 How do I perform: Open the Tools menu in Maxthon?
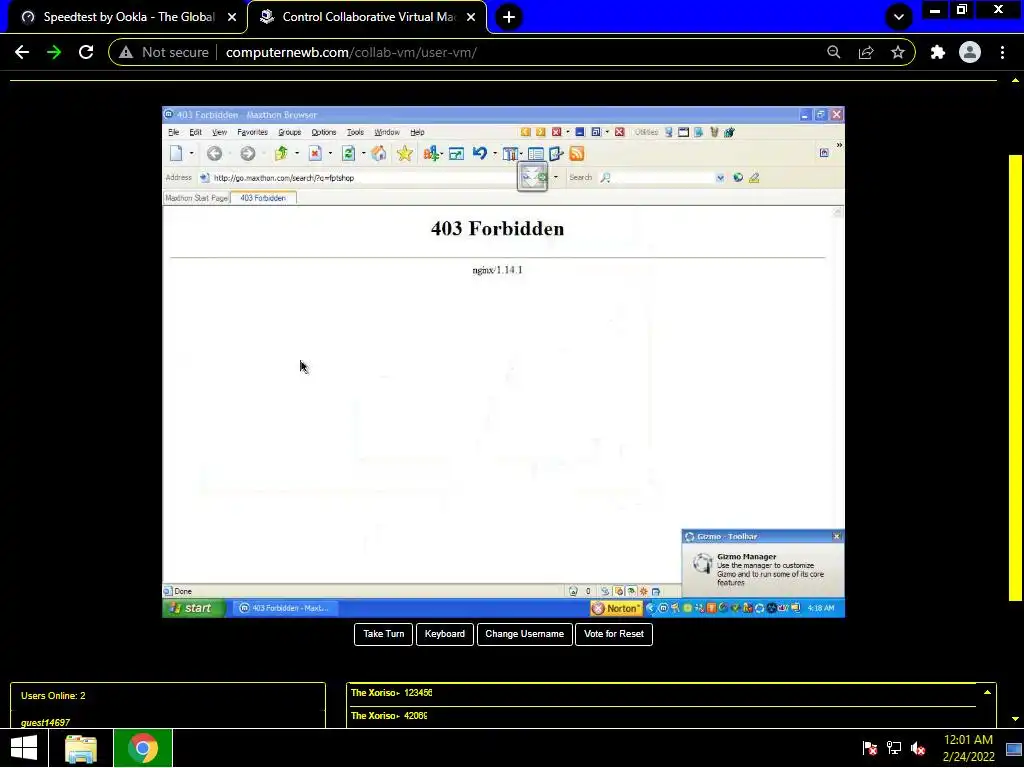pyautogui.click(x=355, y=132)
